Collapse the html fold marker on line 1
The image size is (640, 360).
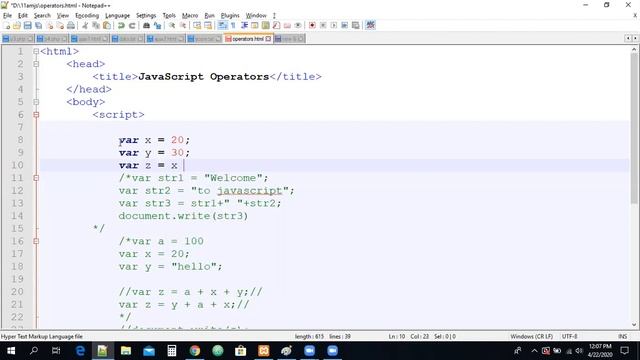click(36, 51)
